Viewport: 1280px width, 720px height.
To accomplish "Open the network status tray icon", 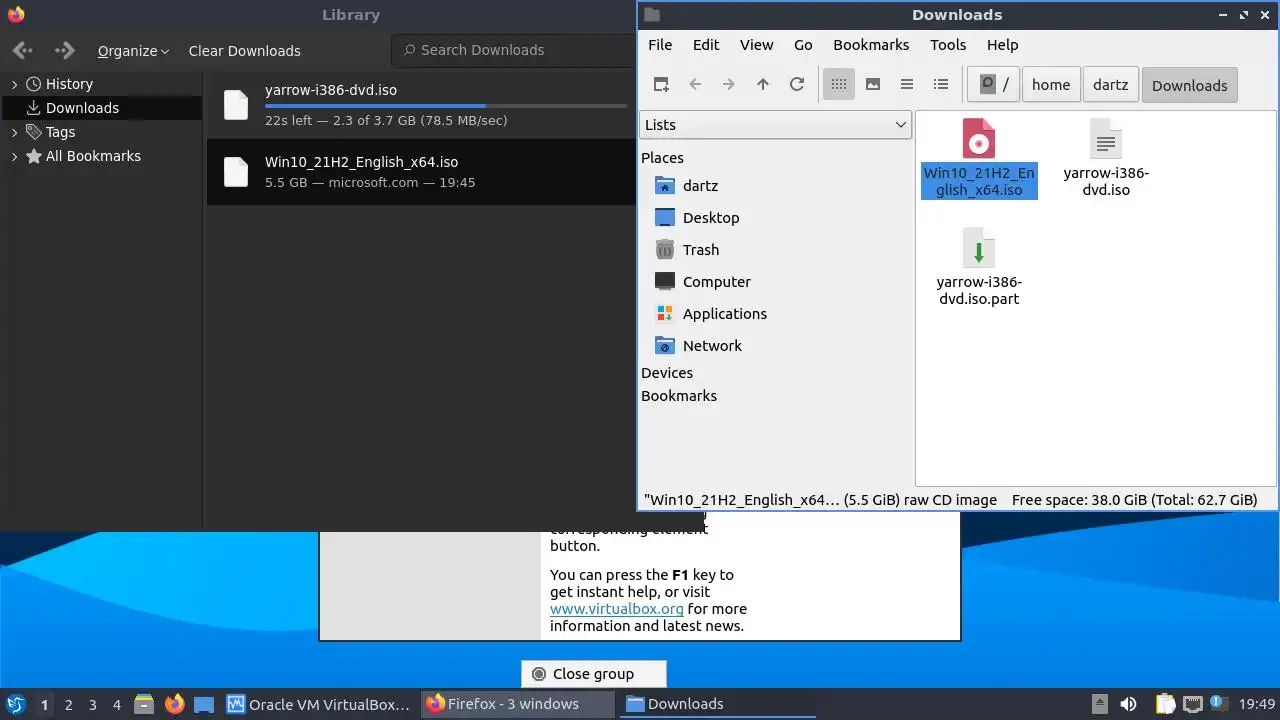I will pyautogui.click(x=1192, y=704).
